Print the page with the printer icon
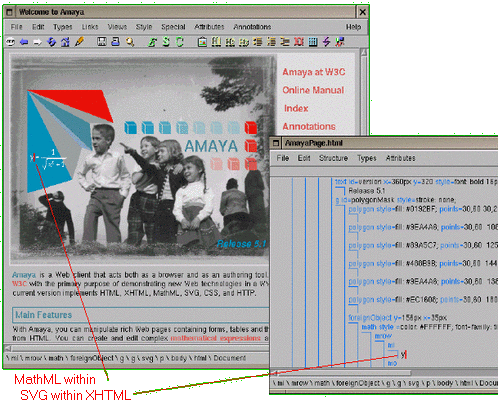This screenshot has width=498, height=402. click(115, 42)
